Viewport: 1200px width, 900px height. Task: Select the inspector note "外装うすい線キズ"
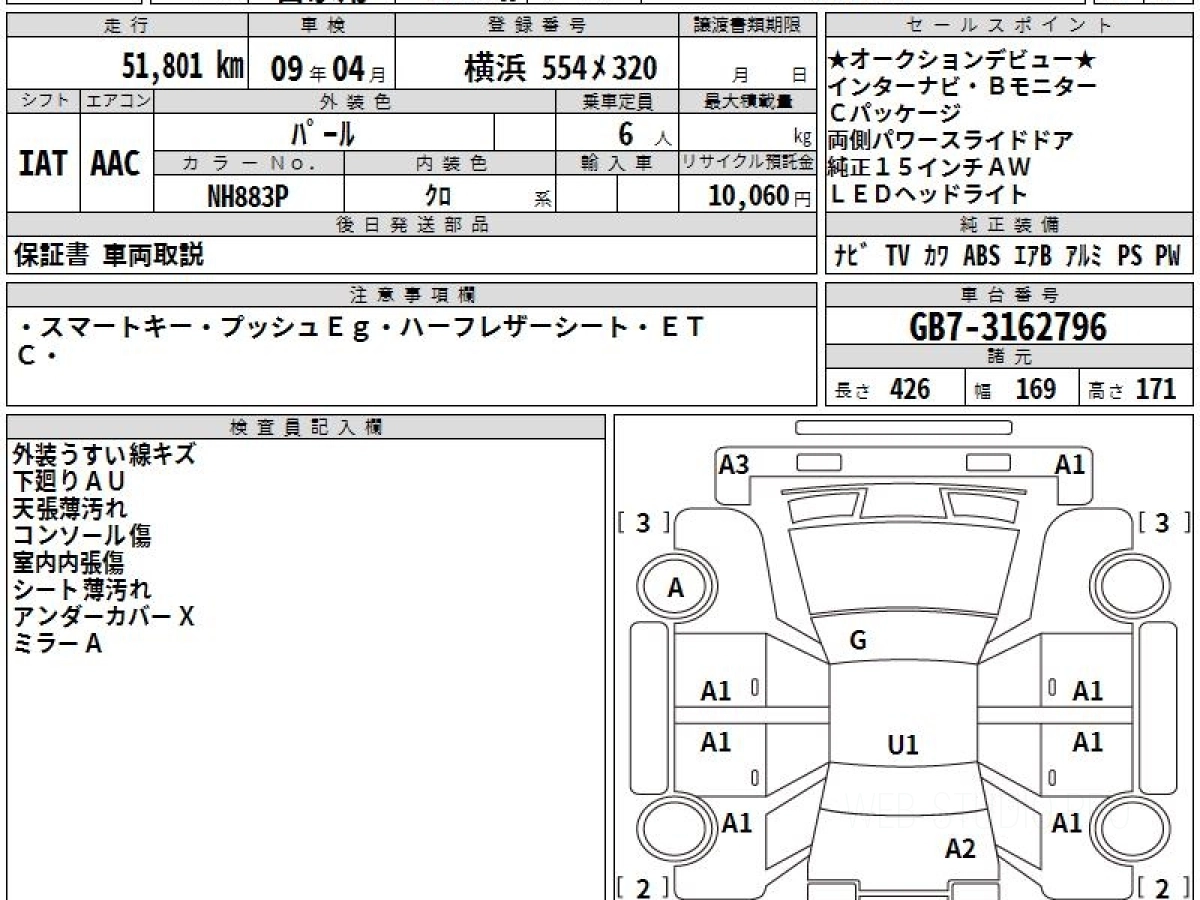(104, 454)
